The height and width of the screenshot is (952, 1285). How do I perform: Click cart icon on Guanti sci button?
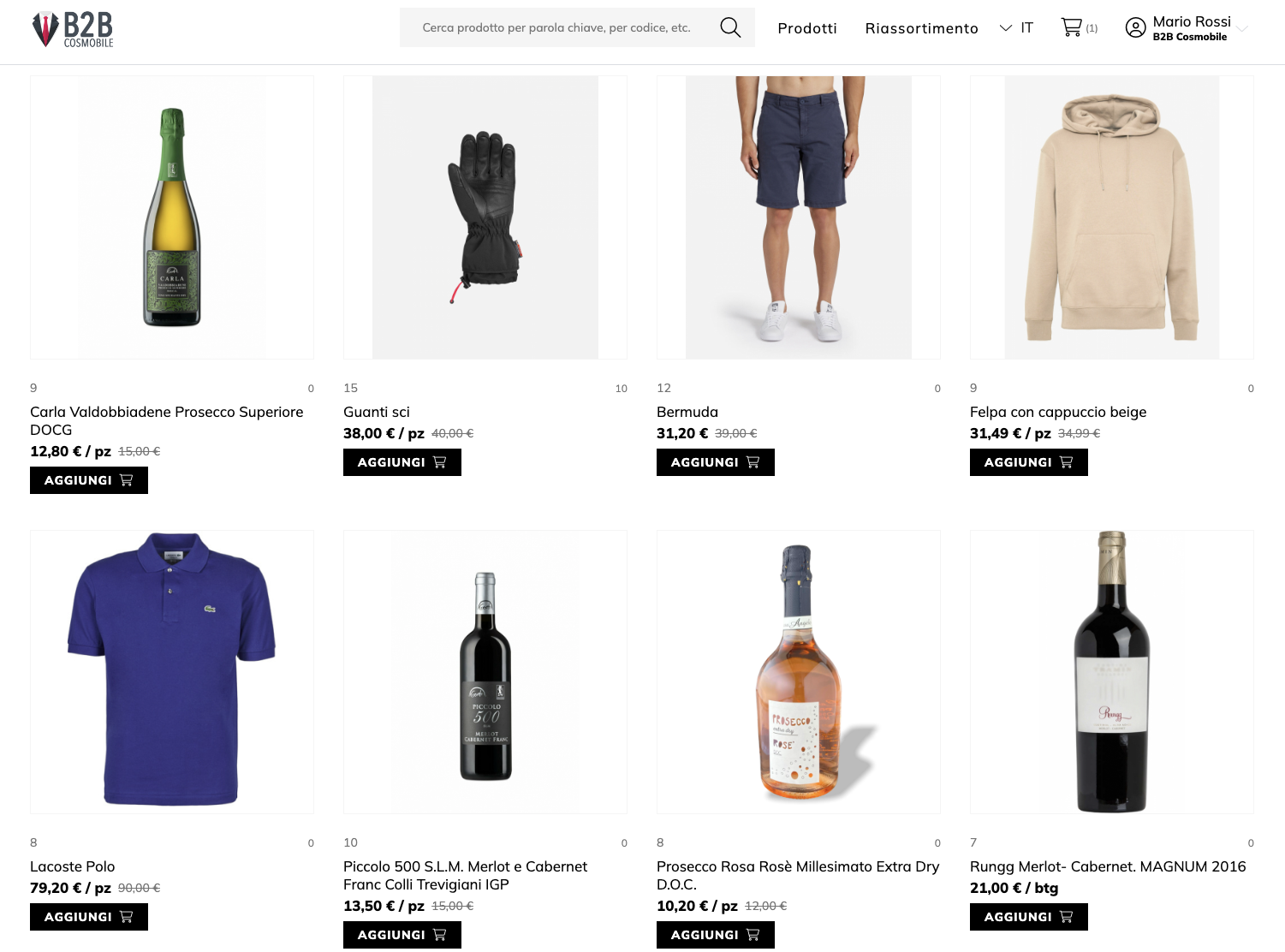[x=440, y=462]
